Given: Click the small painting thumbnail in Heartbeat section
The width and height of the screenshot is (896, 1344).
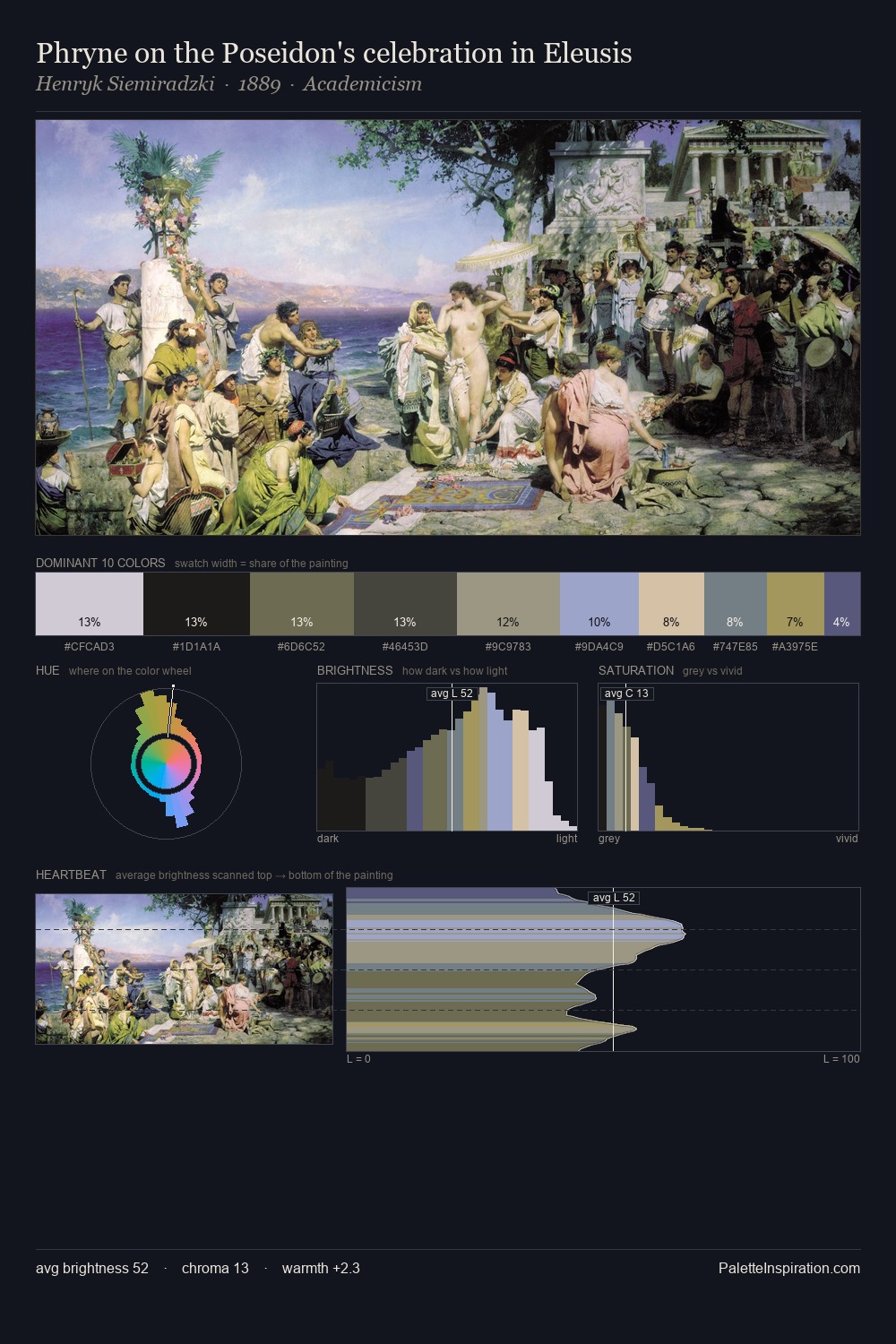Looking at the screenshot, I should (184, 969).
